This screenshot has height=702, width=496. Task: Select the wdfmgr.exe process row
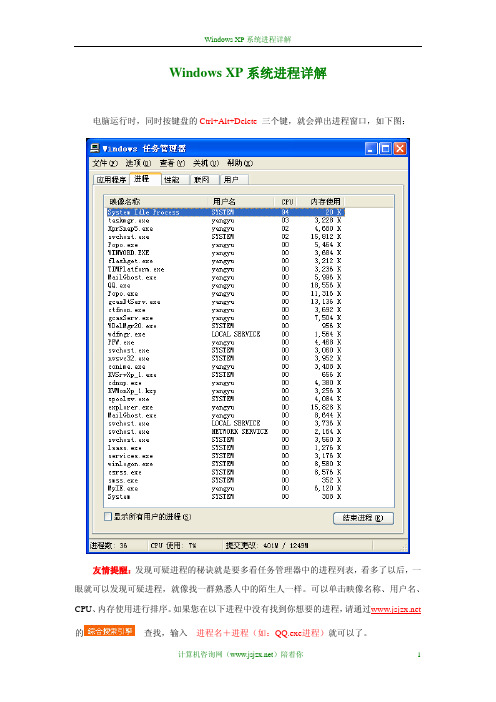pos(225,334)
